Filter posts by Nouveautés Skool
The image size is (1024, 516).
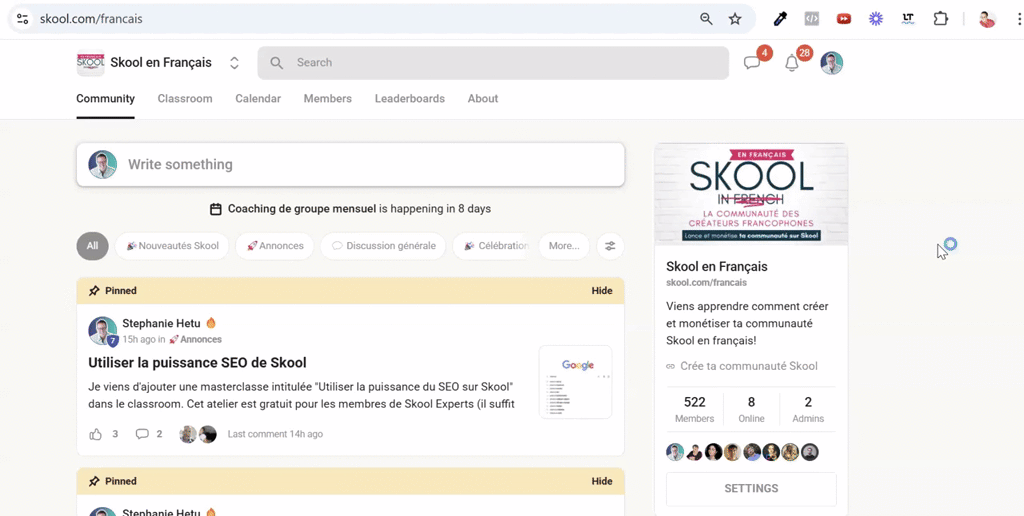coord(172,246)
